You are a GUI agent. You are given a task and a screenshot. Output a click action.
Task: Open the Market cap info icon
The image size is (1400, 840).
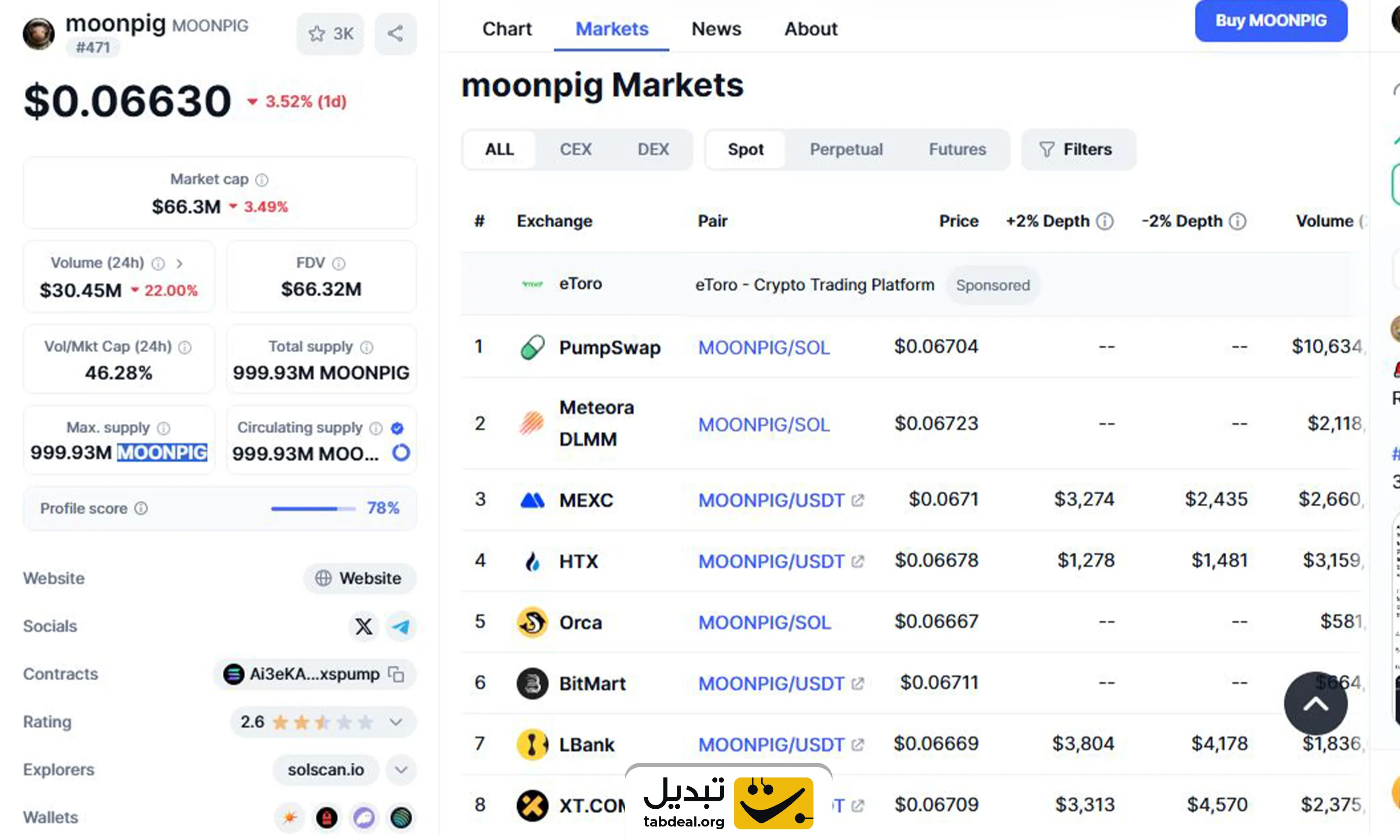tap(261, 180)
